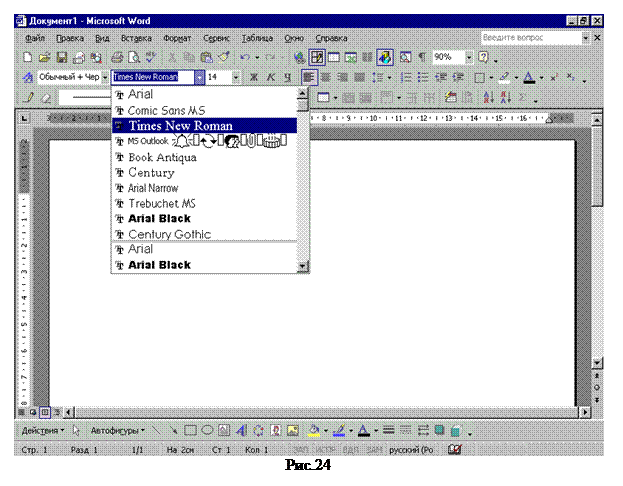Open font name dropdown arrow
Screen dimensions: 623x486
click(x=199, y=77)
